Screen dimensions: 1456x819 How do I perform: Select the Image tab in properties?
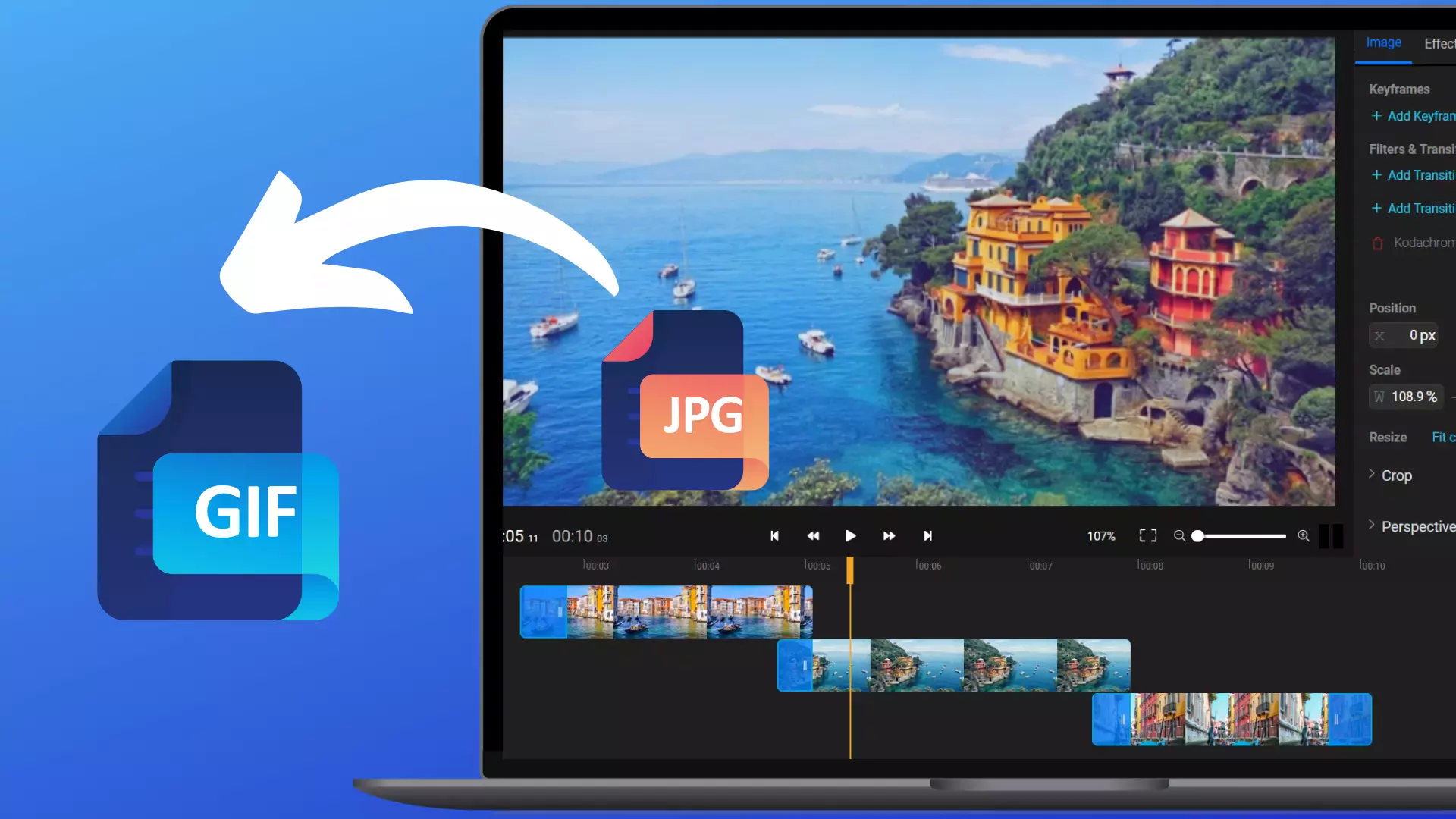point(1383,42)
